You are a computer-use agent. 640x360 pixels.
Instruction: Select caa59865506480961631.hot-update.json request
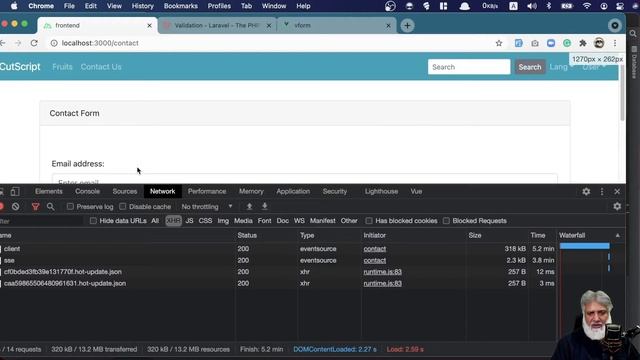coord(278,283)
